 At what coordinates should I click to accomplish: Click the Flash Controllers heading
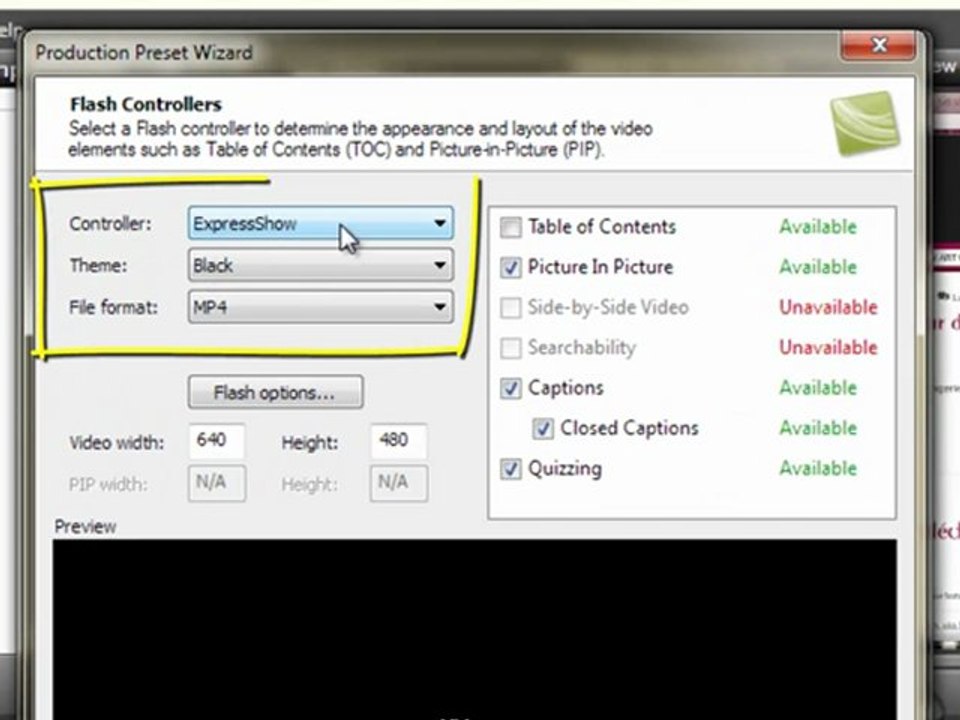click(146, 105)
